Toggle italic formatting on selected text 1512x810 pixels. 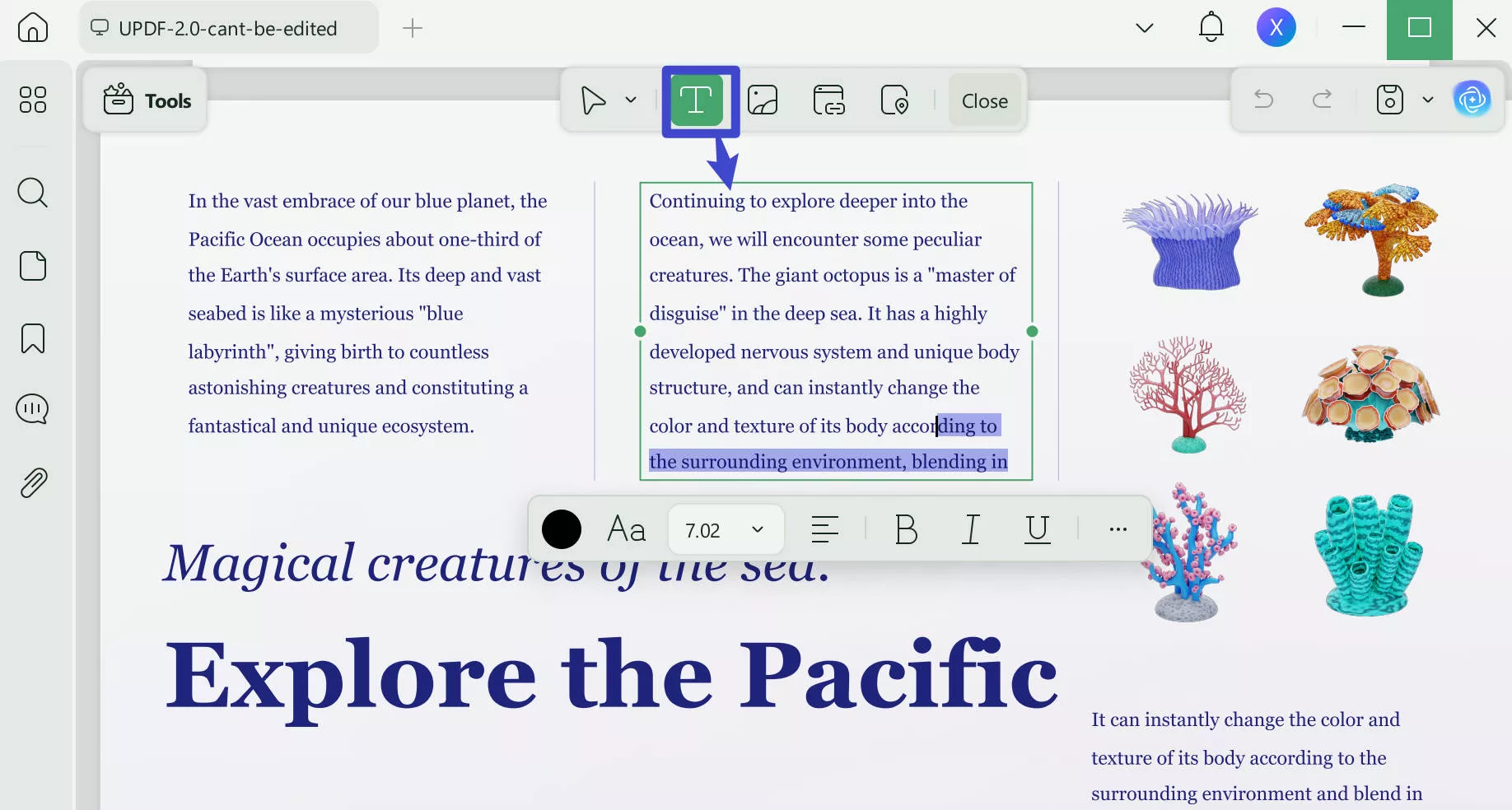(970, 529)
